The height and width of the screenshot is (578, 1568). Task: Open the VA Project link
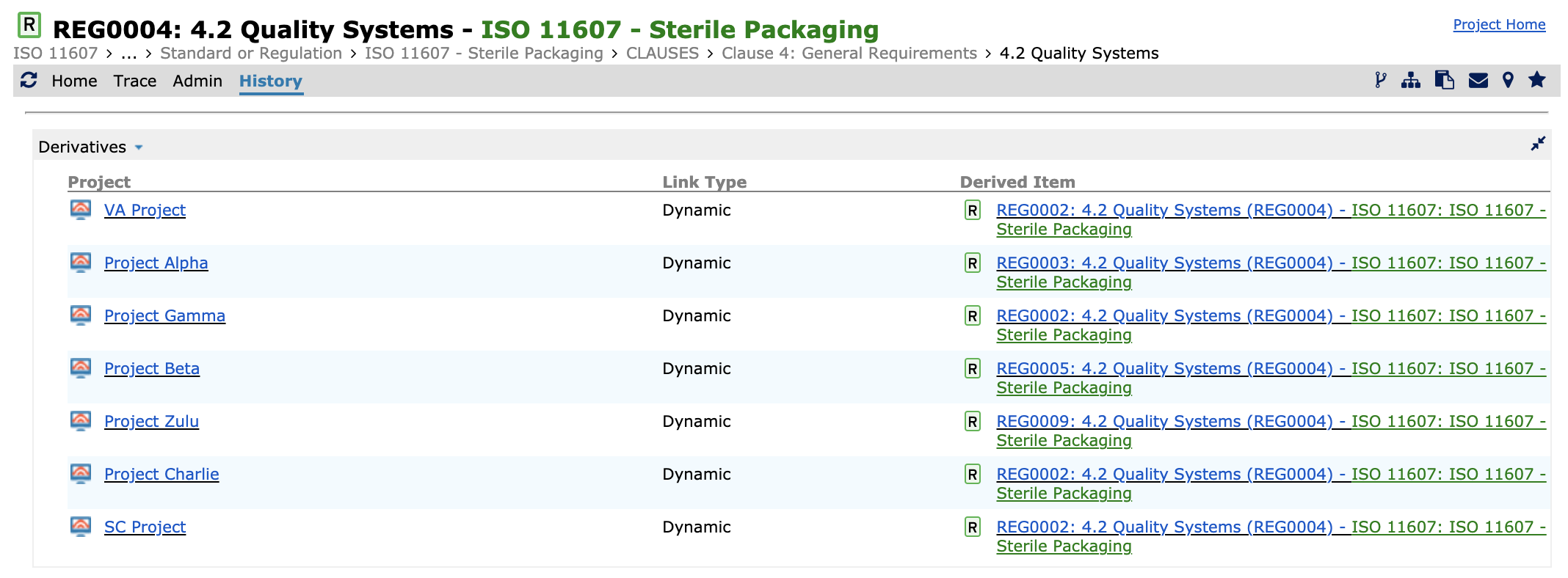(145, 211)
